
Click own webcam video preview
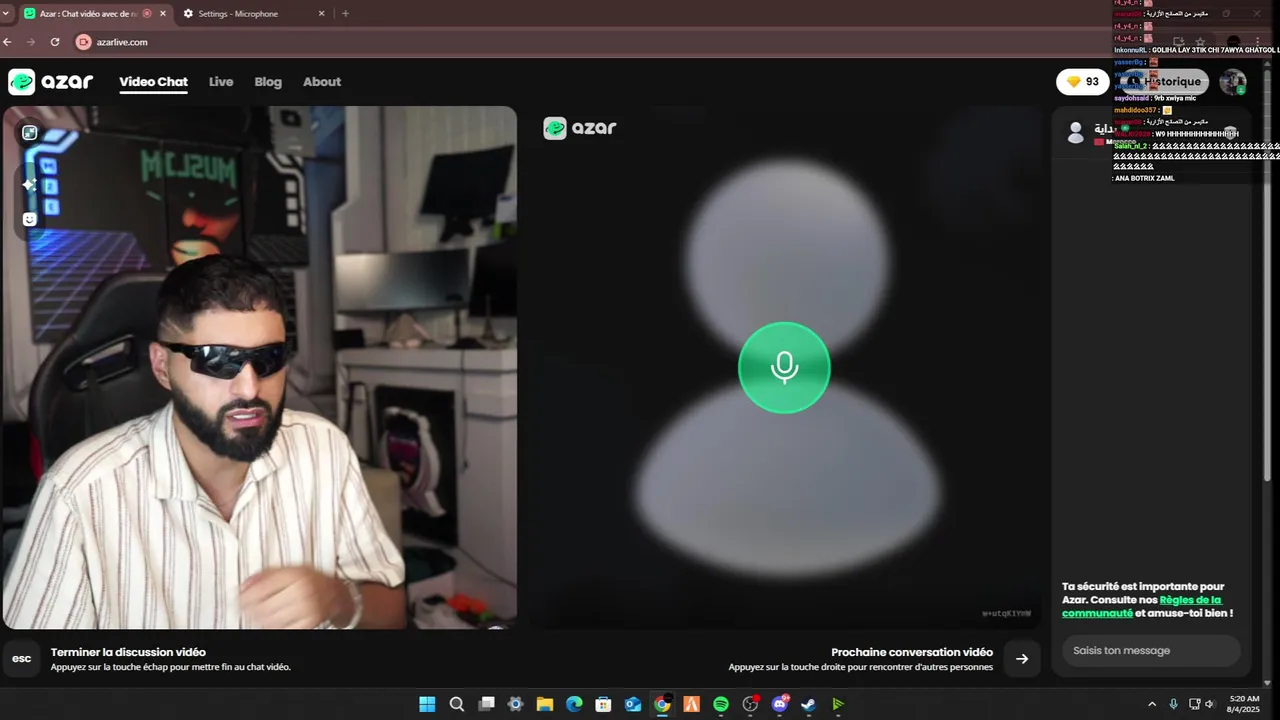coord(260,368)
